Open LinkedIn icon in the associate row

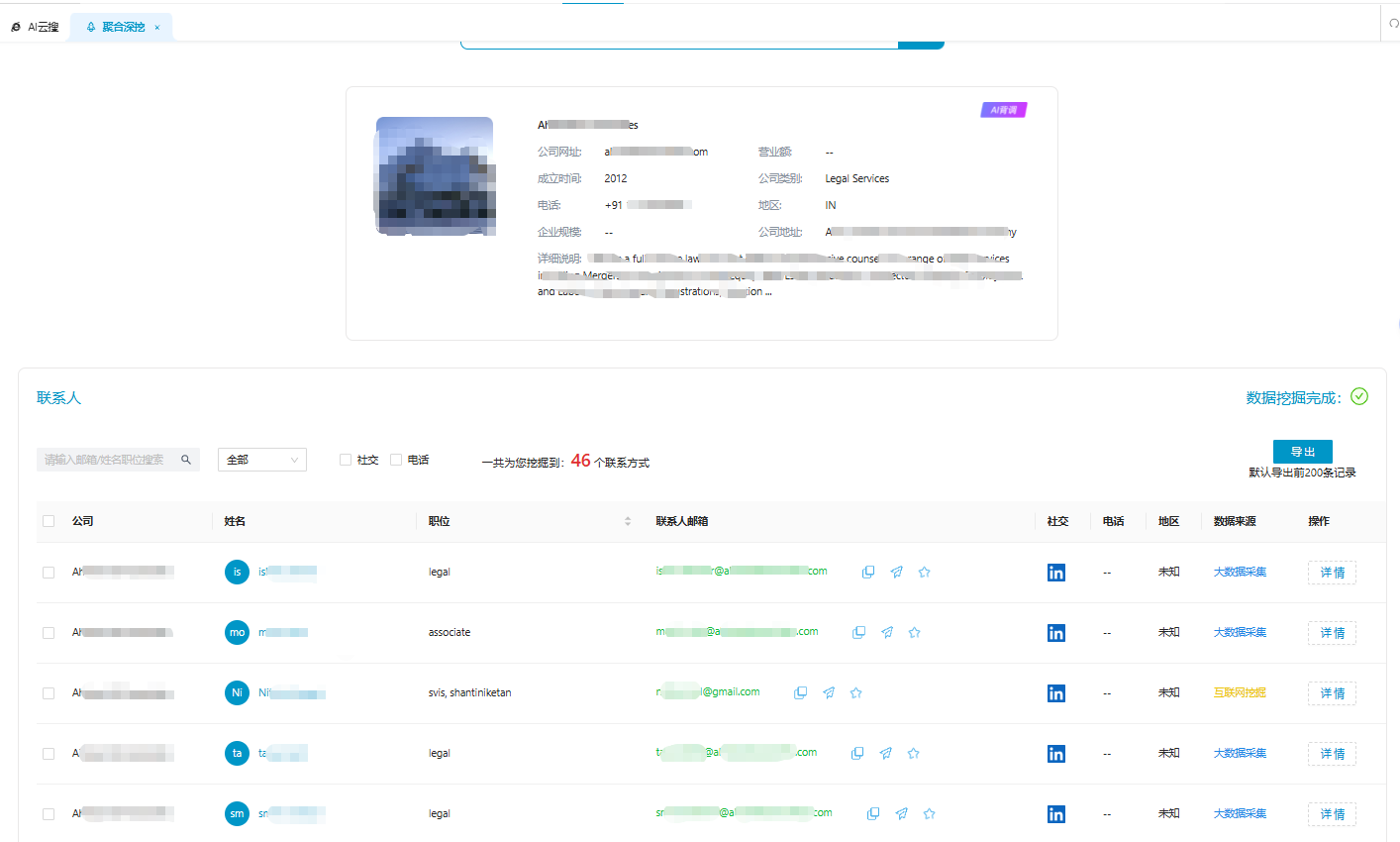(1056, 633)
